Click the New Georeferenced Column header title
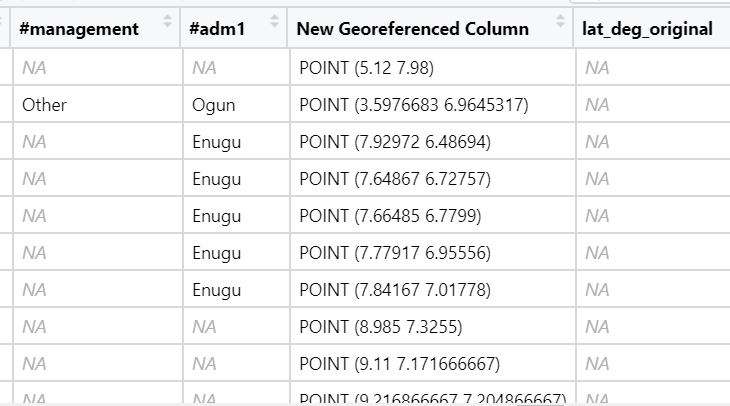This screenshot has width=730, height=406. pos(413,29)
